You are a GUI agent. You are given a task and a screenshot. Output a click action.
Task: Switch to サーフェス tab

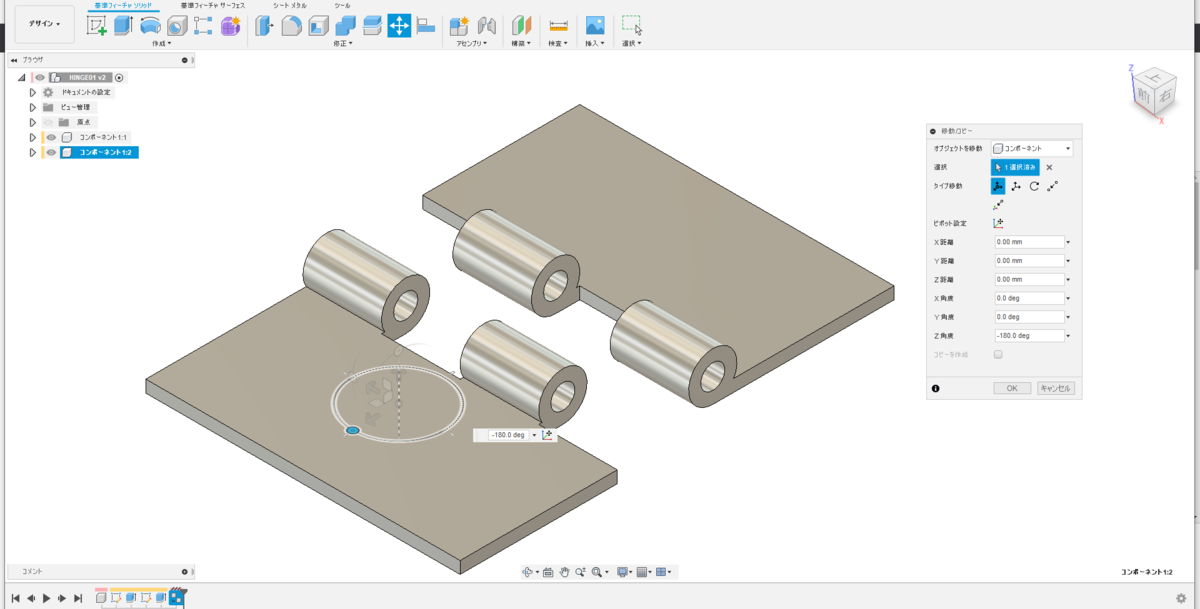(x=213, y=5)
